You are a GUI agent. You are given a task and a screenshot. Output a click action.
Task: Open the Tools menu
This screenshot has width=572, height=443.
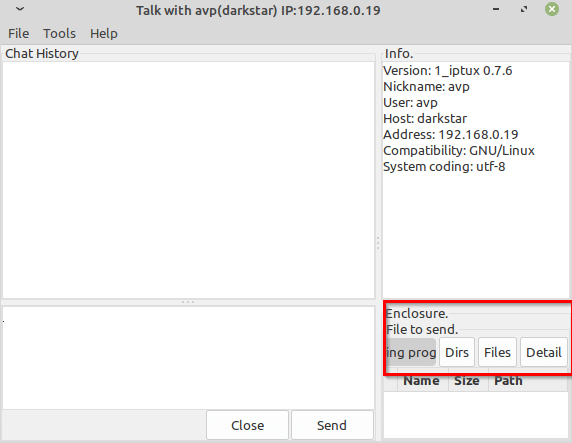(x=59, y=34)
